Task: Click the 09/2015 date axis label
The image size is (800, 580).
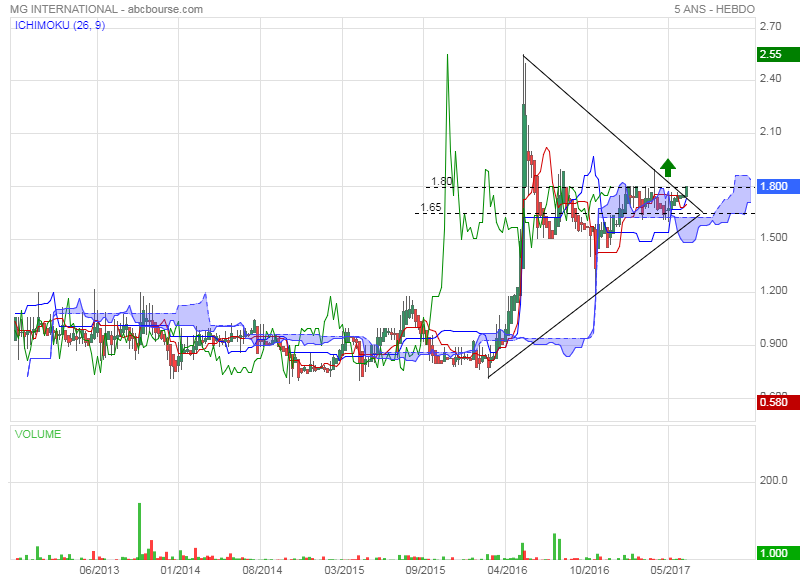Action: tap(425, 570)
